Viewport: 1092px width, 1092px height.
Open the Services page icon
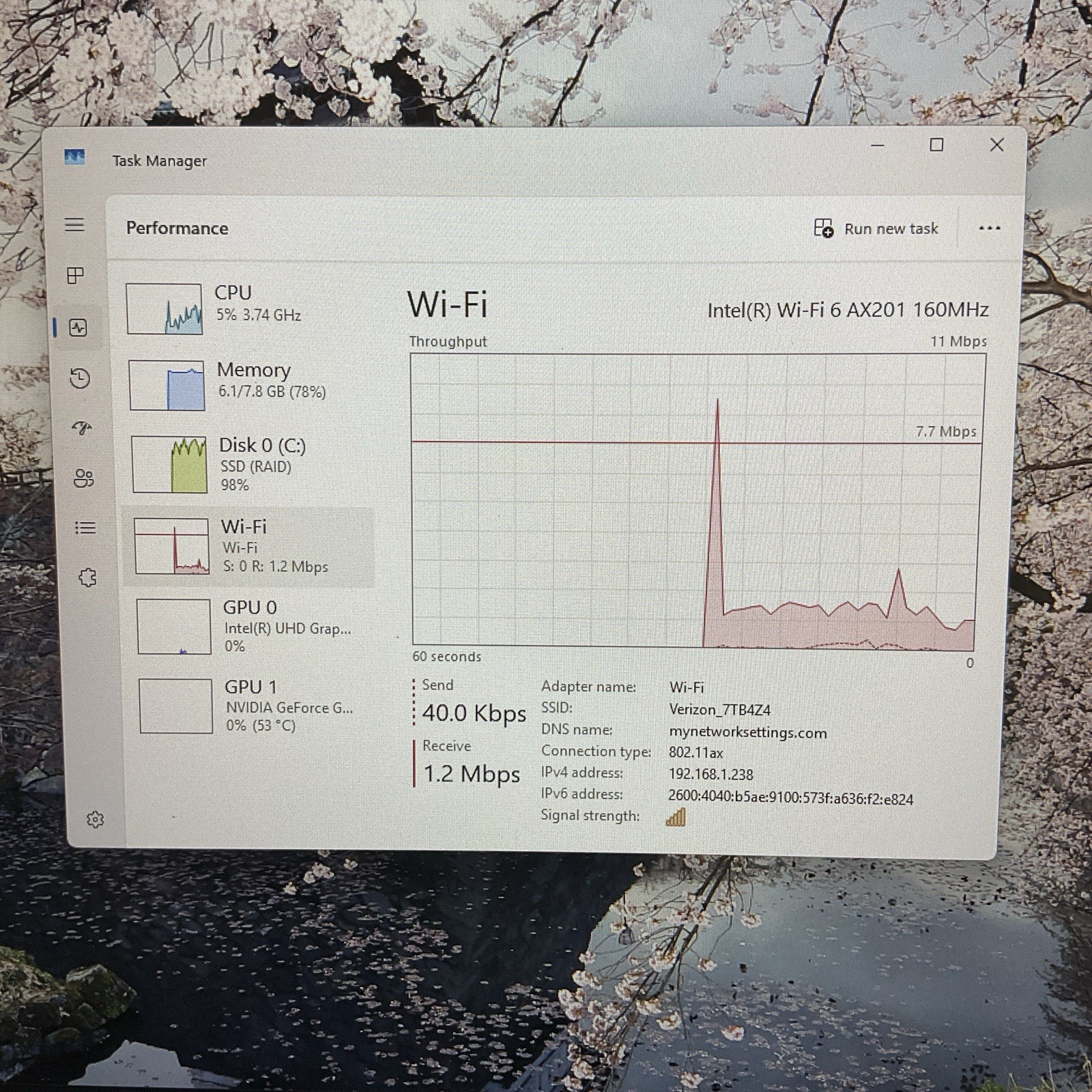click(87, 577)
